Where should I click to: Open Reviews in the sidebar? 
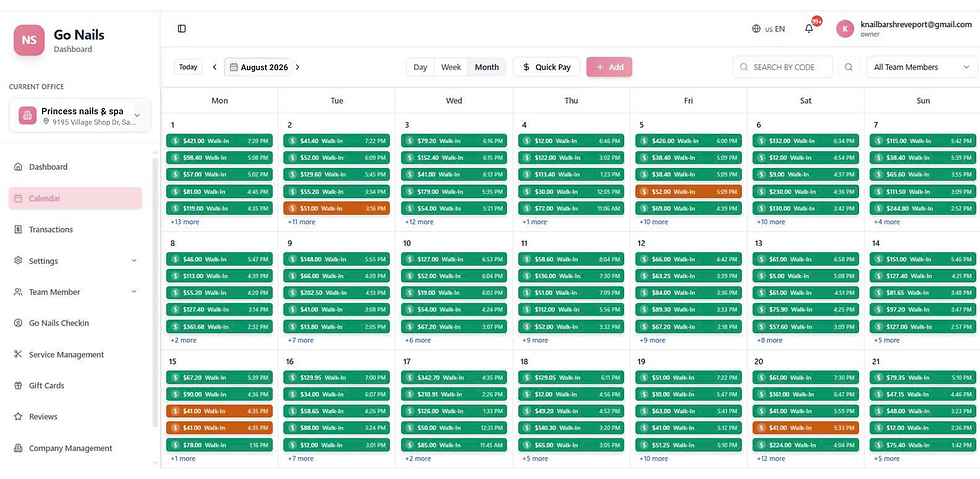[x=75, y=416]
